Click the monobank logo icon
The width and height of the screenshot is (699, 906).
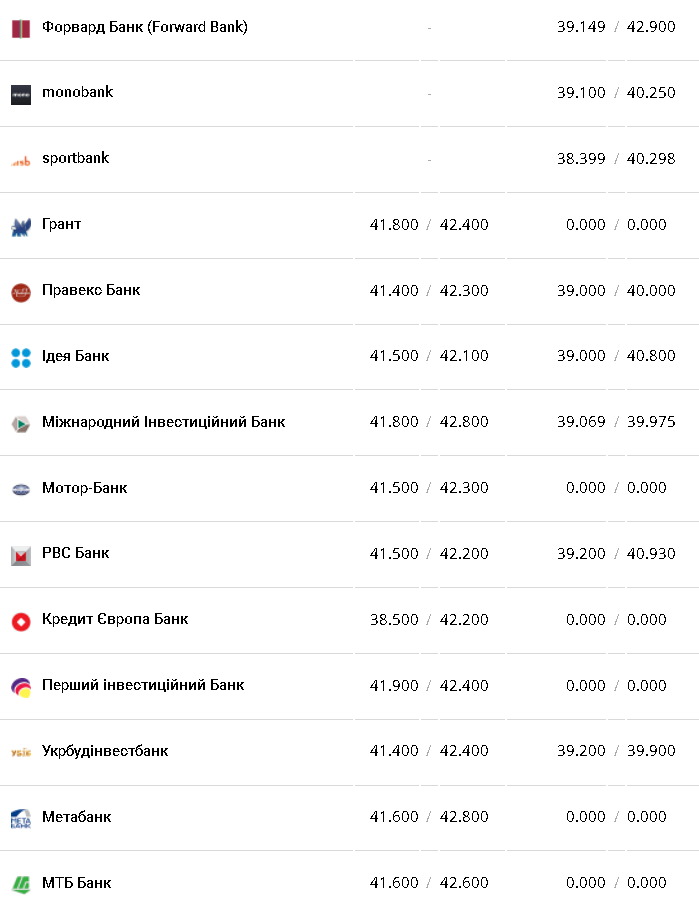pos(21,94)
